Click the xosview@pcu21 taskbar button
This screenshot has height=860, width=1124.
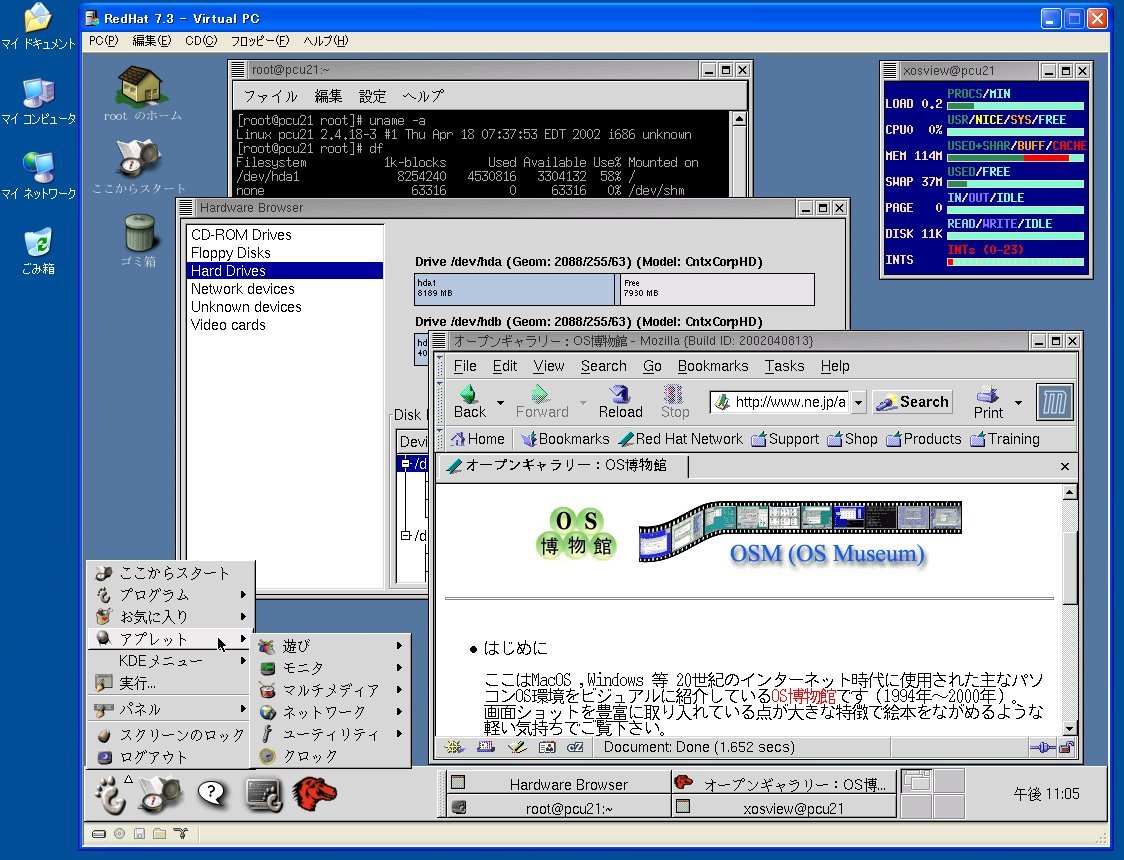point(784,807)
